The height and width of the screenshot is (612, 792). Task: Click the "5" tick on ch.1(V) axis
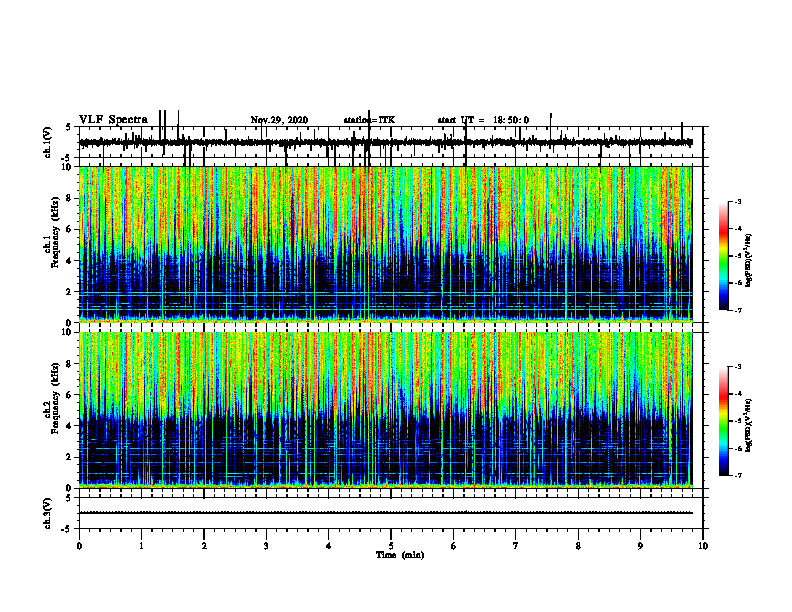click(69, 127)
